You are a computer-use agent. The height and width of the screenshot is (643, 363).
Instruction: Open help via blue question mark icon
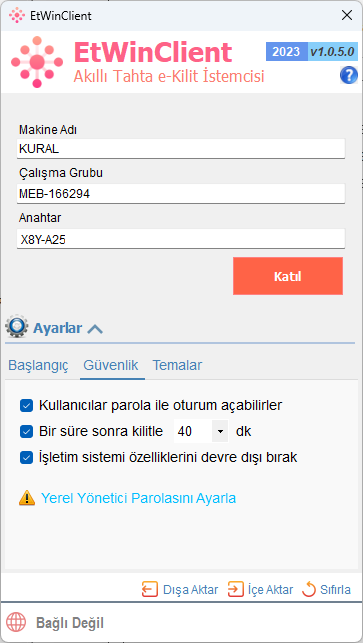(349, 76)
